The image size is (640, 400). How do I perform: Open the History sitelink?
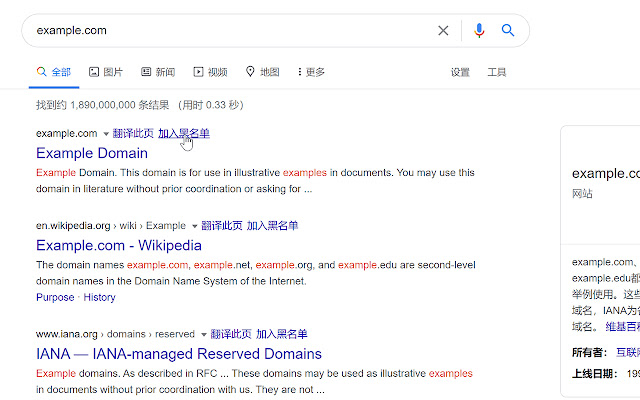pos(100,297)
